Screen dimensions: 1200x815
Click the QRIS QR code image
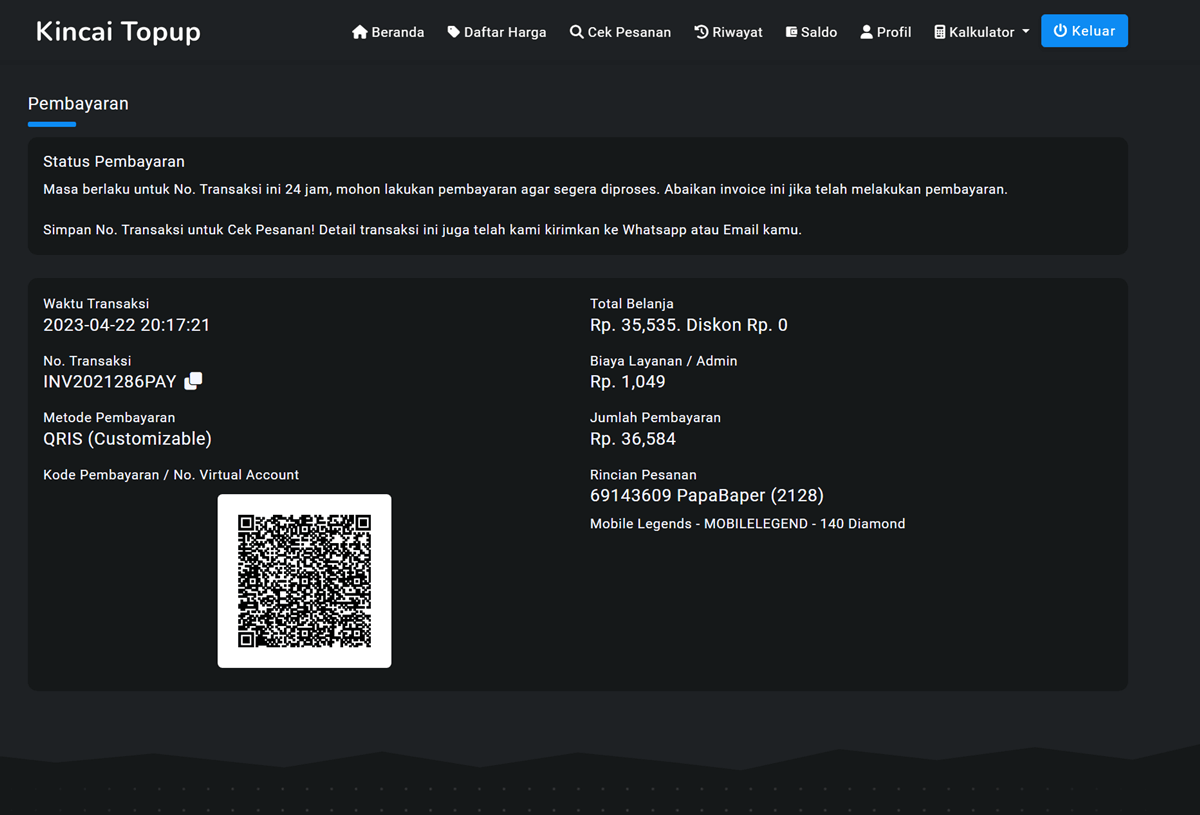[x=304, y=581]
